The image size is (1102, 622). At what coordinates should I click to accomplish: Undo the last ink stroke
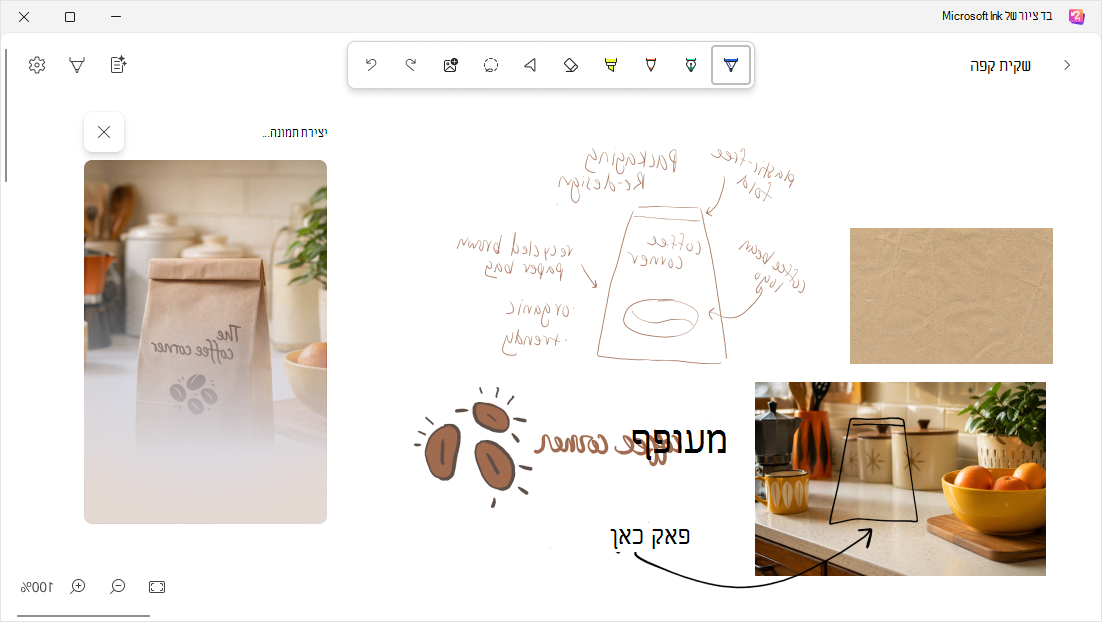tap(371, 65)
